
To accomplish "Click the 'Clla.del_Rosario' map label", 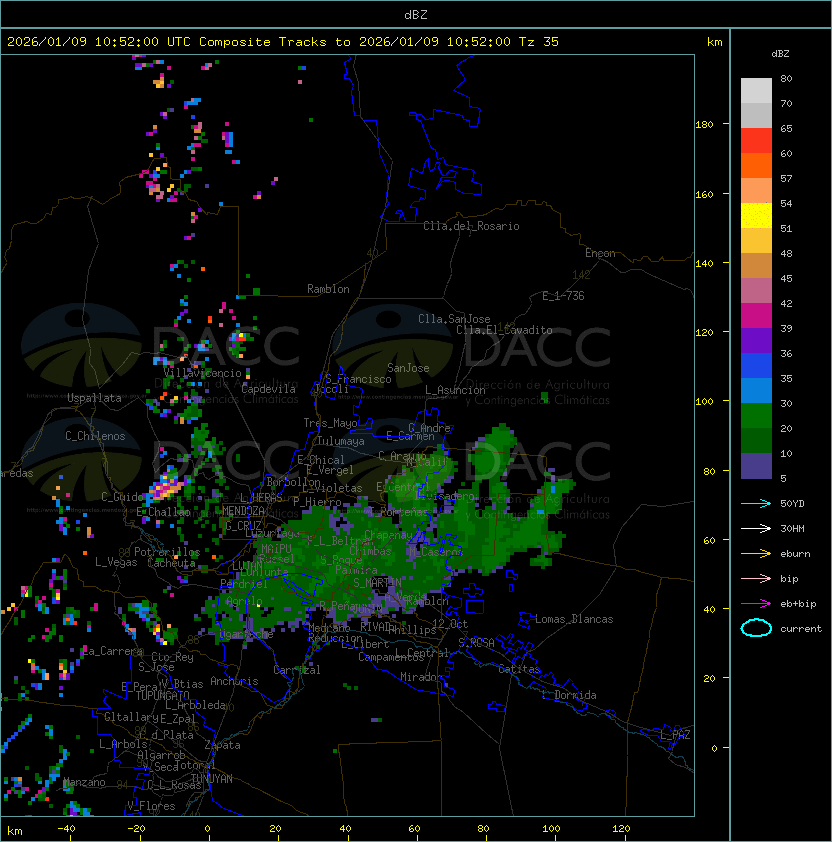I will 471,226.
